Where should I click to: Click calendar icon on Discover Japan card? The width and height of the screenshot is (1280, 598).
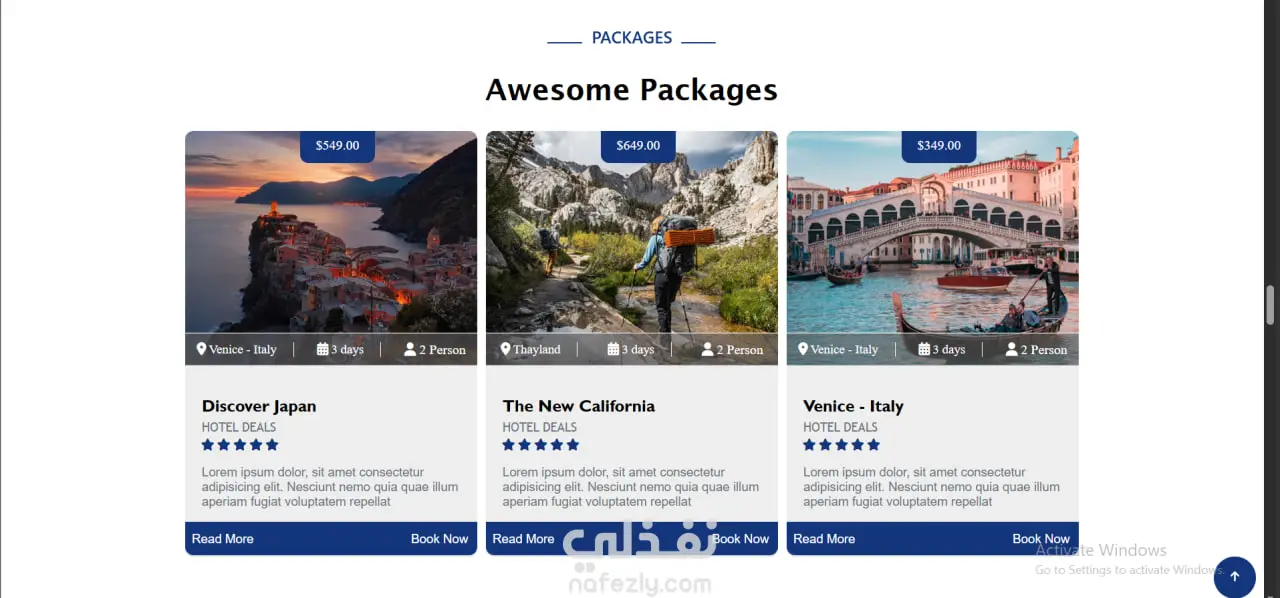(x=323, y=349)
